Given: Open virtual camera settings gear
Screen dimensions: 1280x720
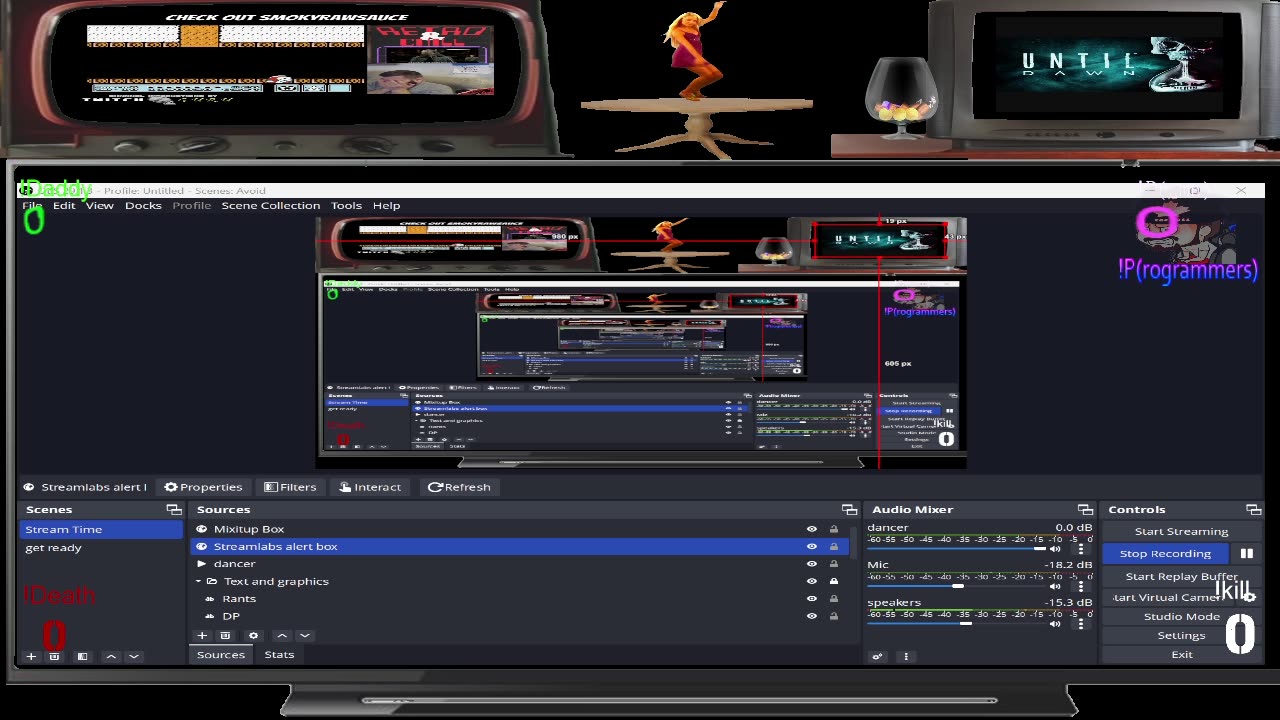Looking at the screenshot, I should (1249, 597).
